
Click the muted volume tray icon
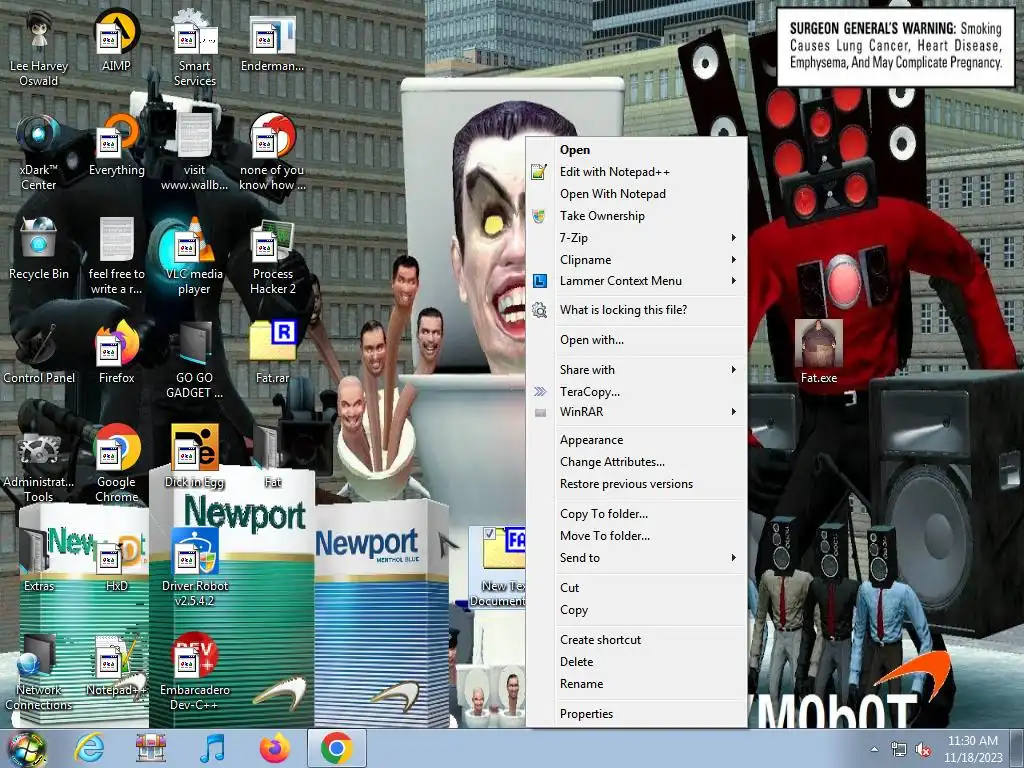pos(923,750)
